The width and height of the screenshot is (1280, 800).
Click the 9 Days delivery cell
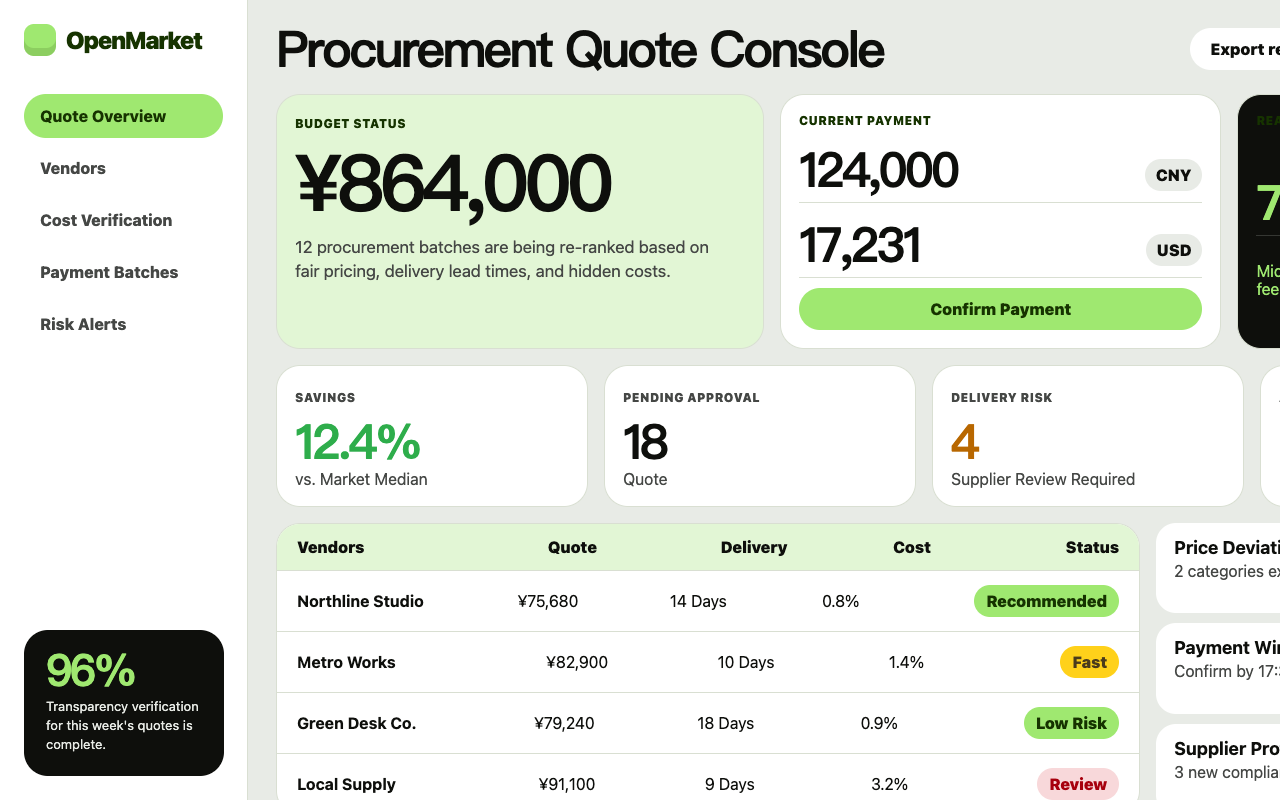(730, 784)
